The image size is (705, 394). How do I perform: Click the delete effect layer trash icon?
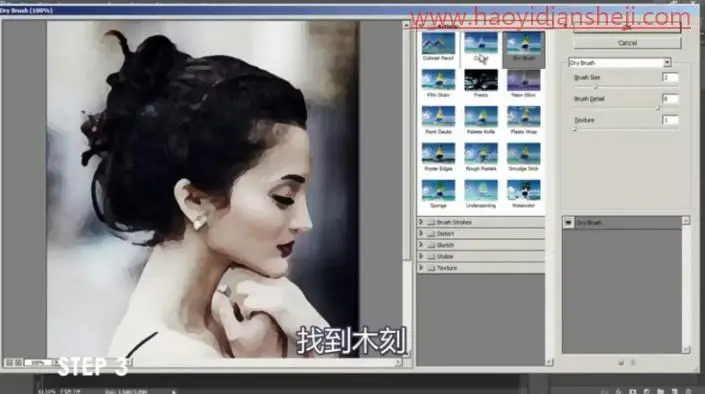[x=633, y=363]
